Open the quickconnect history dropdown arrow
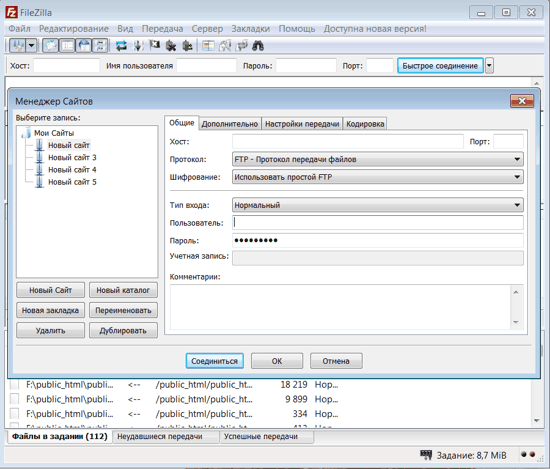The image size is (550, 469). [x=489, y=66]
